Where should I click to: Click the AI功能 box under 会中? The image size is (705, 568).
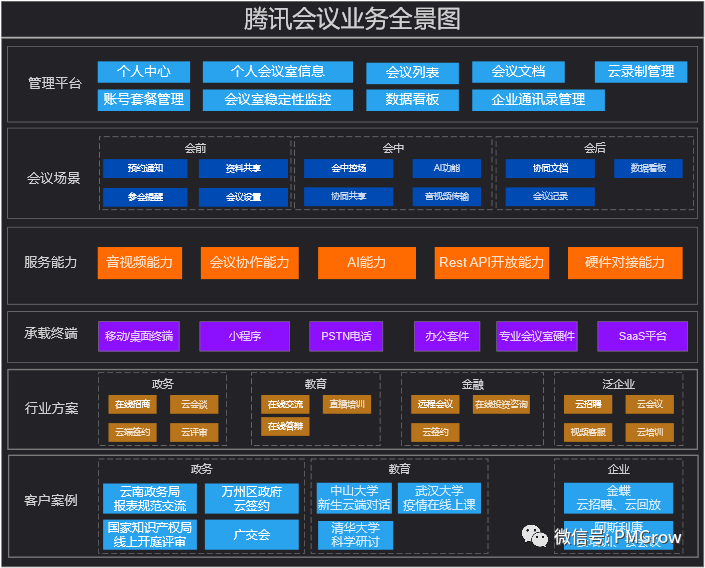click(446, 169)
